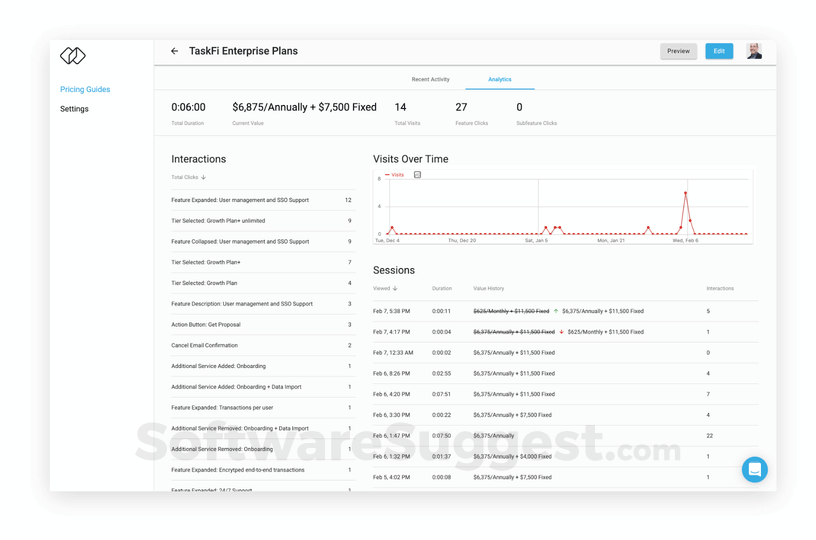Click Additional Service Added: Onboarding + Data Import

pyautogui.click(x=263, y=387)
